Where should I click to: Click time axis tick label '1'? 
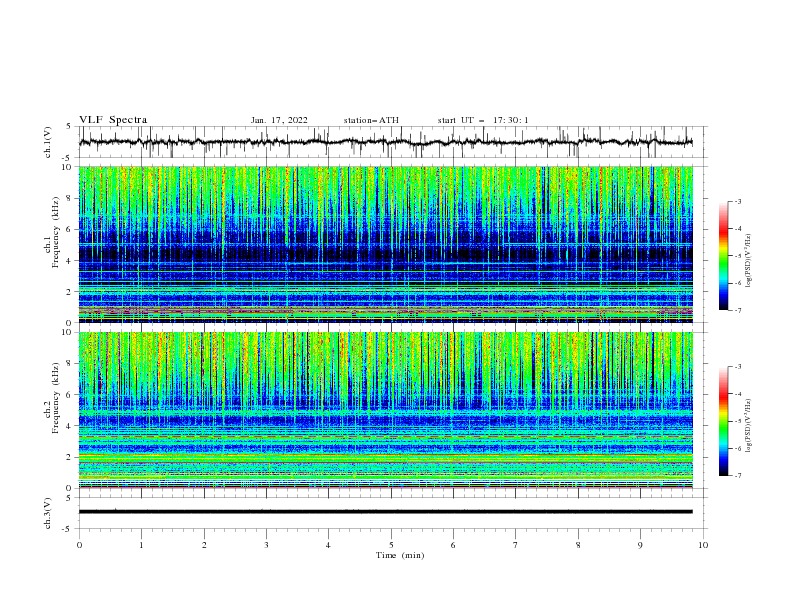[141, 545]
